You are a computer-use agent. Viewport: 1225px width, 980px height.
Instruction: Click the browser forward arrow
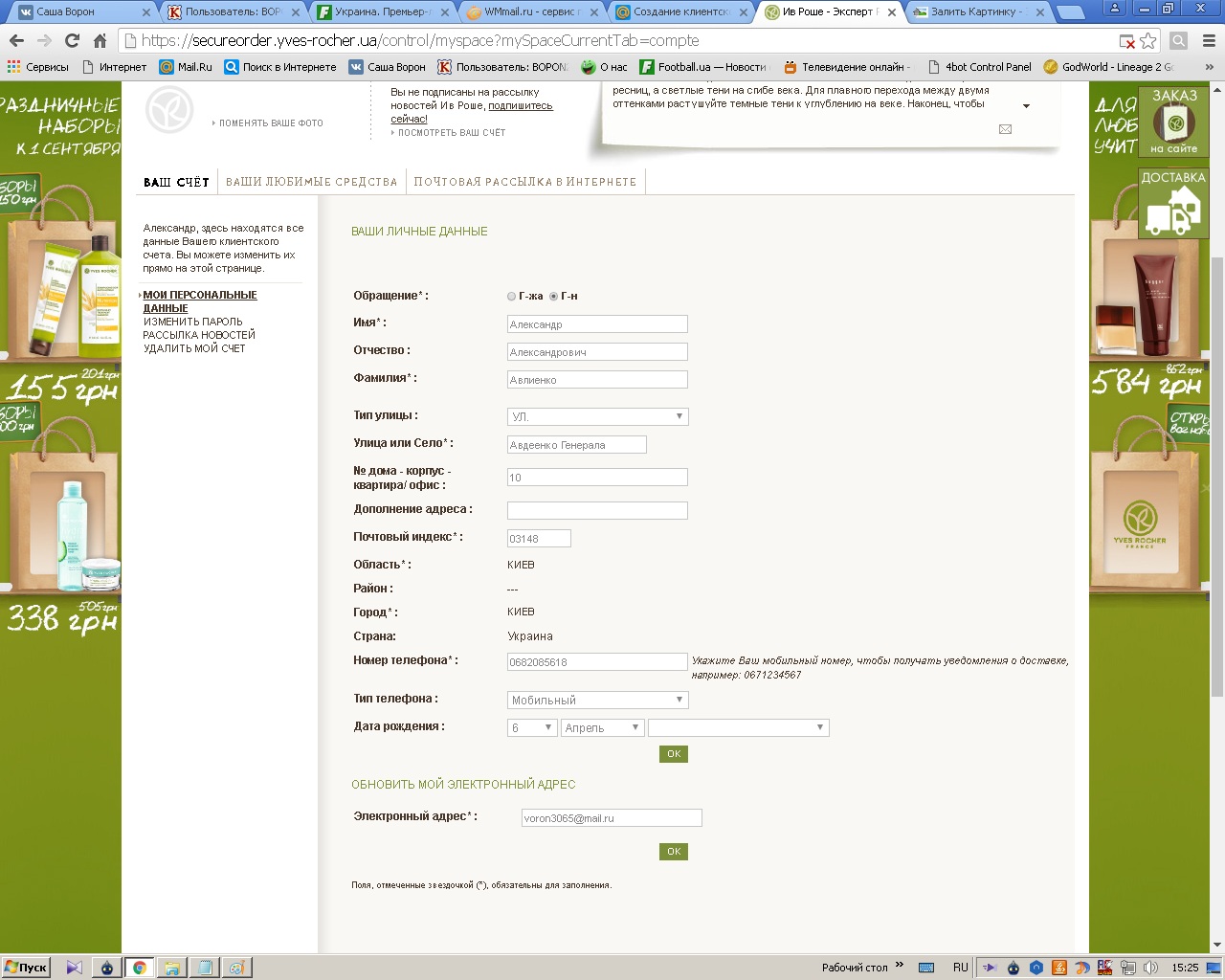pyautogui.click(x=44, y=41)
